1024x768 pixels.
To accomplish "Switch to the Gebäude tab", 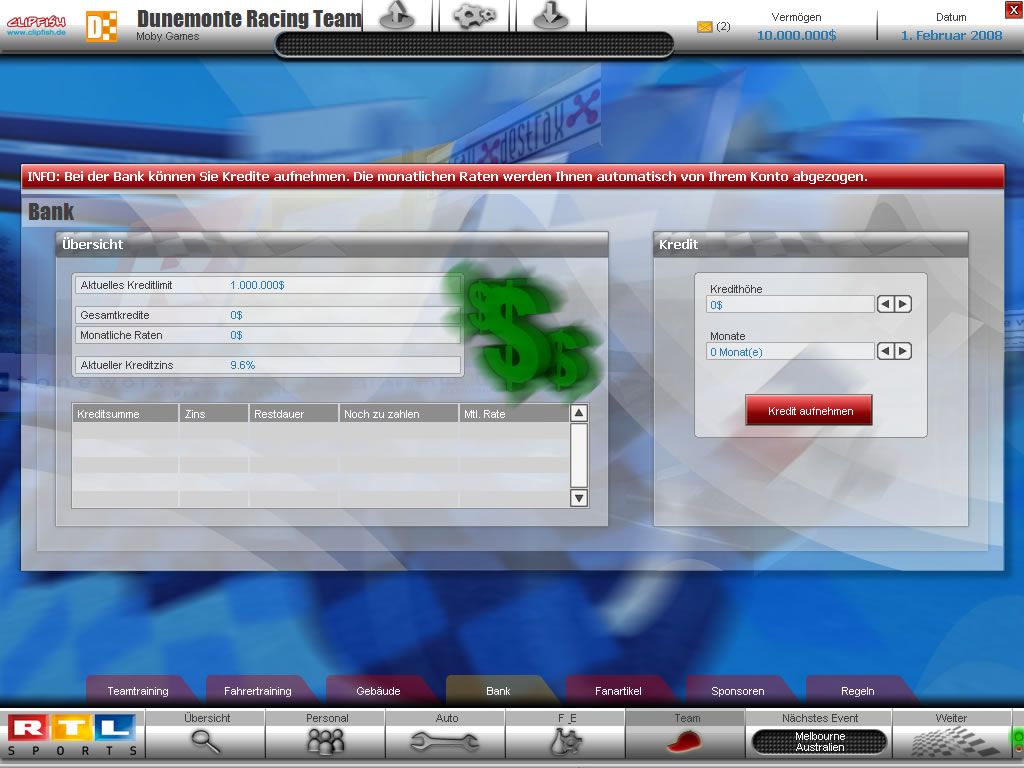I will click(x=377, y=690).
